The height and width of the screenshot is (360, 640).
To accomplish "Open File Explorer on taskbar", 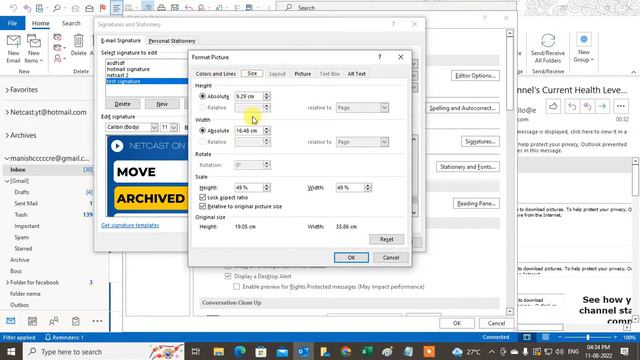I will [219, 351].
